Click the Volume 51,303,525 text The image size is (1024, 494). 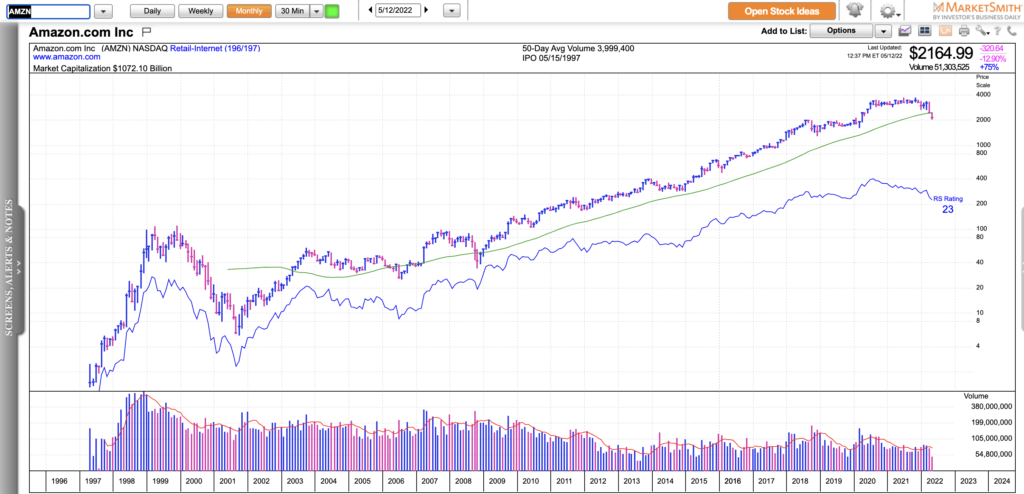pyautogui.click(x=939, y=67)
